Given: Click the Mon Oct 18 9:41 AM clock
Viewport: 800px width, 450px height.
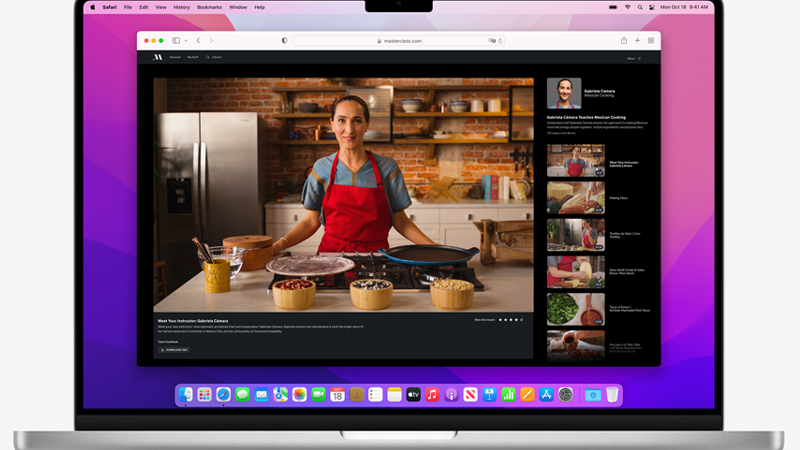Looking at the screenshot, I should 684,7.
